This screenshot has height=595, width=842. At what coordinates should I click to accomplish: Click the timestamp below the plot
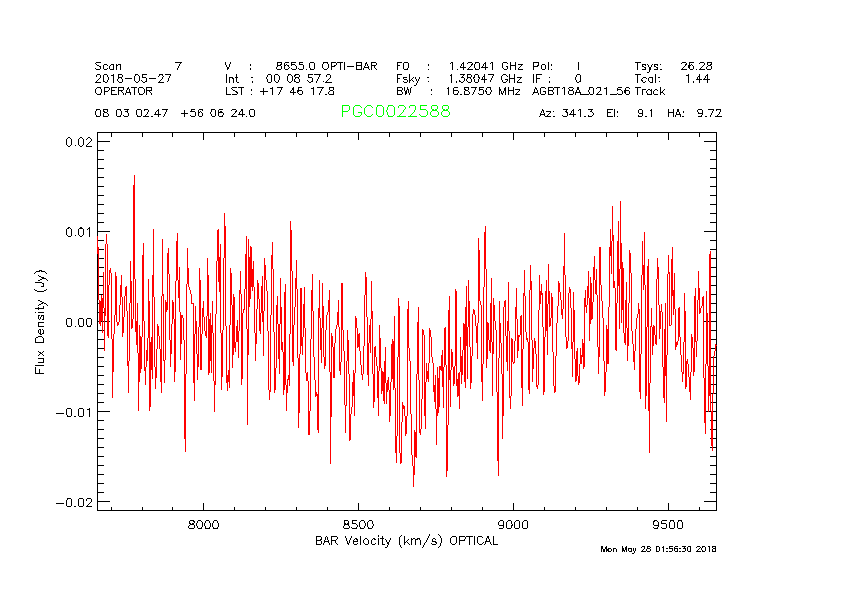click(658, 549)
